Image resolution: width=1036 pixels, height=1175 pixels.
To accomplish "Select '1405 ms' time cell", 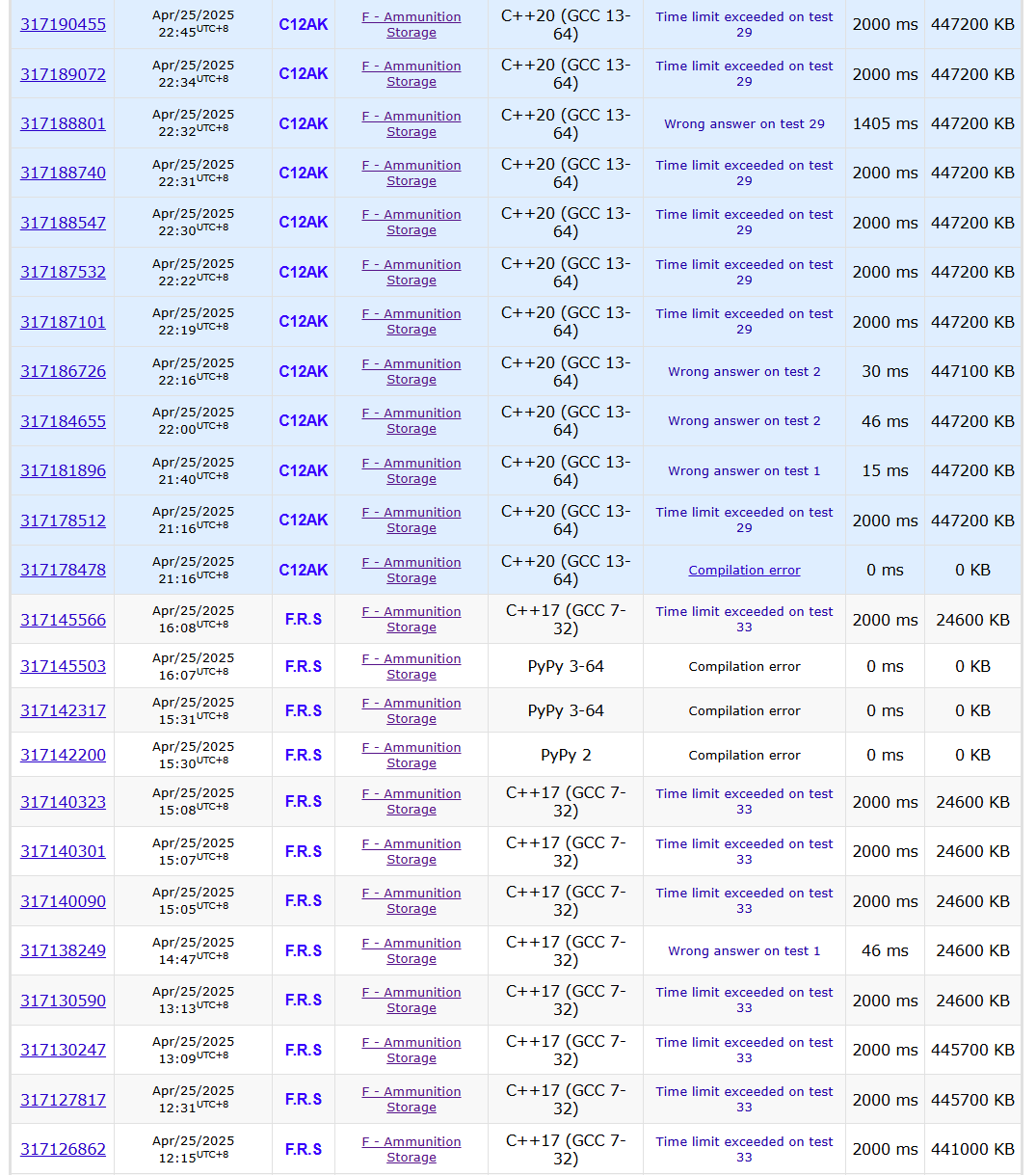I will [885, 123].
